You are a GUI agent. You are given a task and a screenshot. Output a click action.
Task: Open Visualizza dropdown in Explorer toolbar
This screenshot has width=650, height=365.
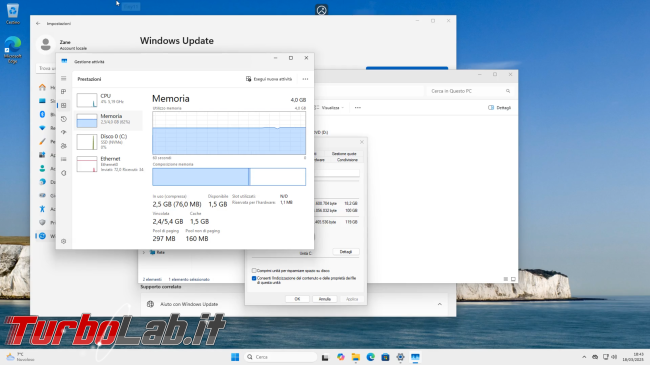tap(330, 107)
